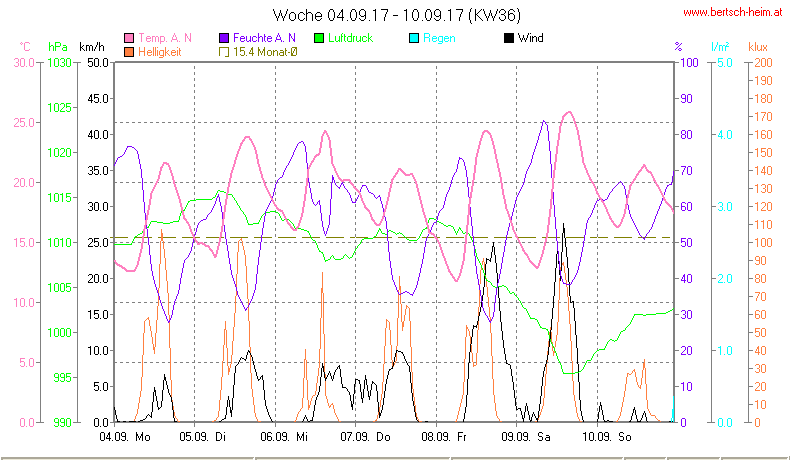This screenshot has width=790, height=460.
Task: Click the % humidity axis unit label
Action: click(x=678, y=47)
